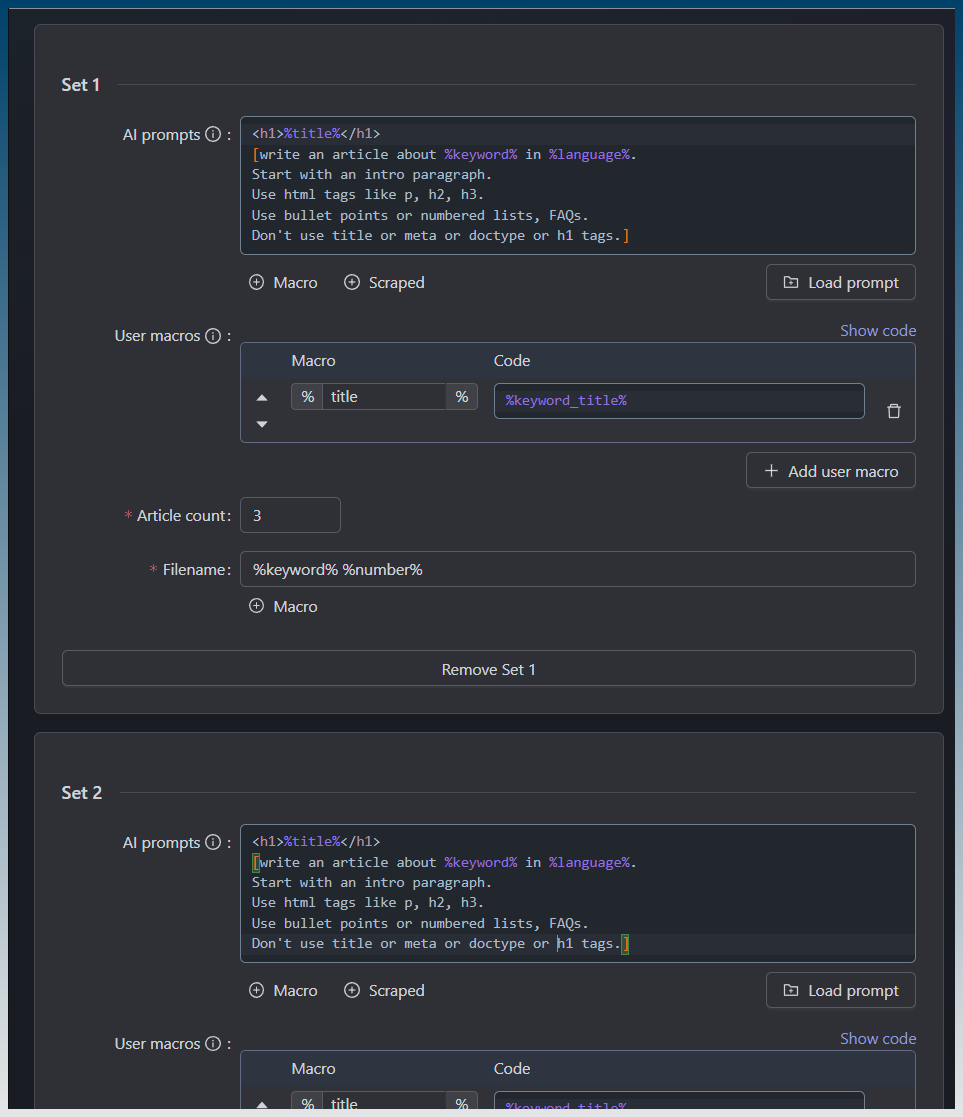963x1117 pixels.
Task: Click Show code link in Set 2
Action: (877, 1039)
